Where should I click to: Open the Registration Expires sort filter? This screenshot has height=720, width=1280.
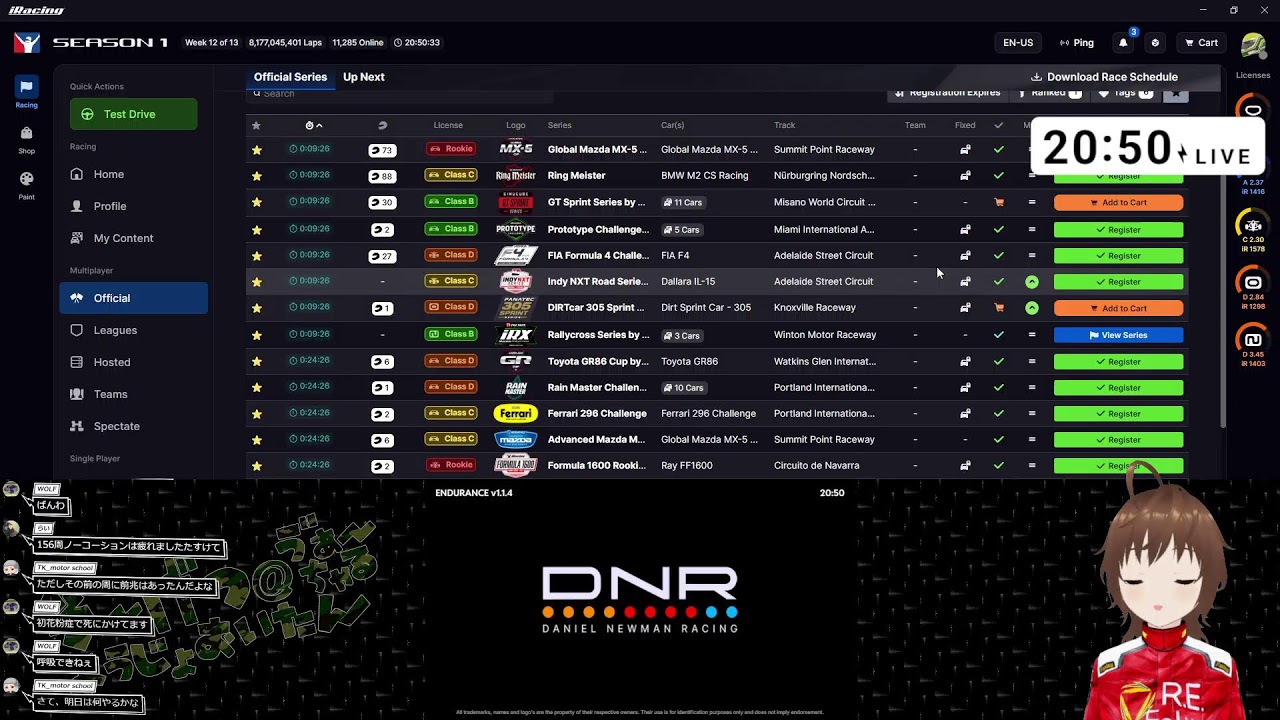[x=948, y=93]
